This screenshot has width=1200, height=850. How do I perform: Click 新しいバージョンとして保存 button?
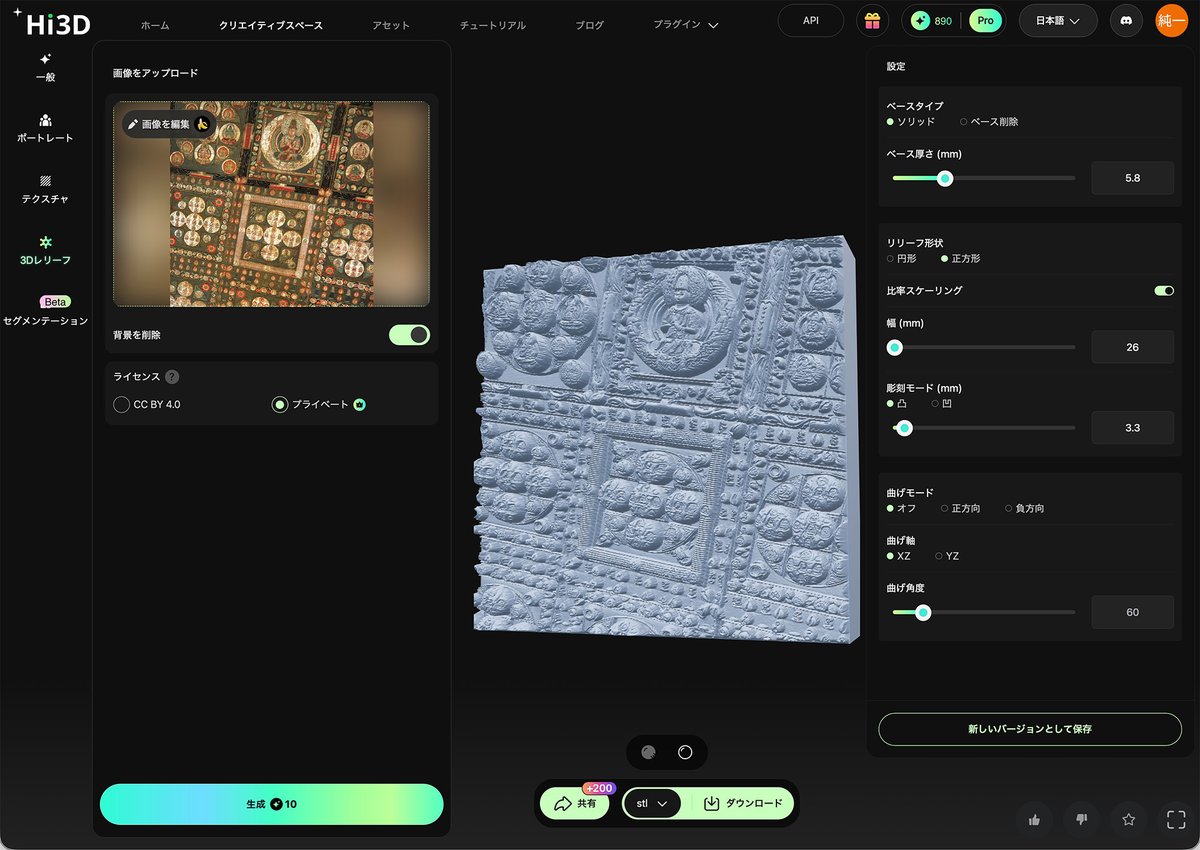coord(1030,729)
